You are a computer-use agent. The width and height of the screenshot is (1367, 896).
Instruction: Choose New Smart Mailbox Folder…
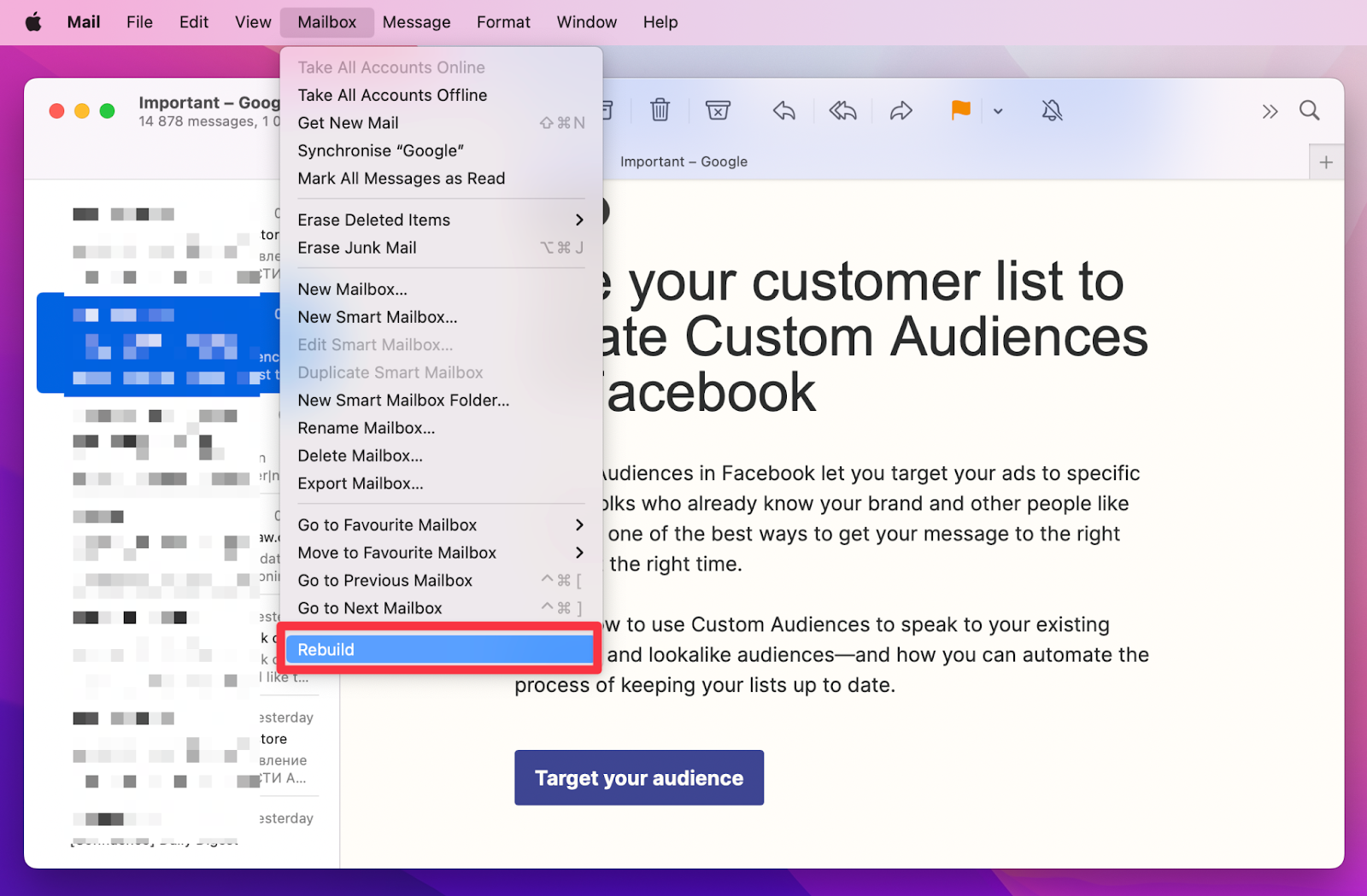[x=441, y=400]
